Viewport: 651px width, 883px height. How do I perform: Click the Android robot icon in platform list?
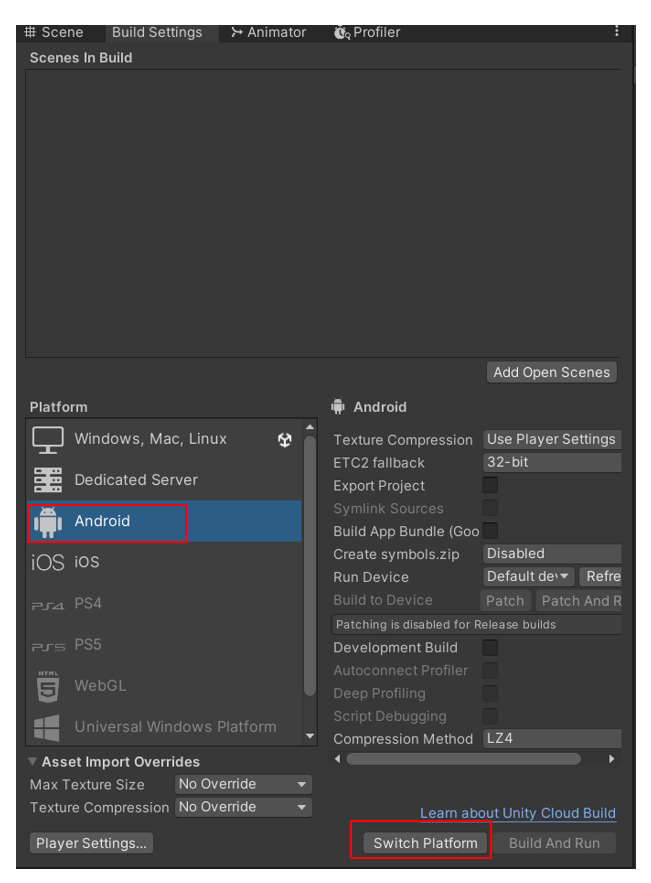point(48,522)
